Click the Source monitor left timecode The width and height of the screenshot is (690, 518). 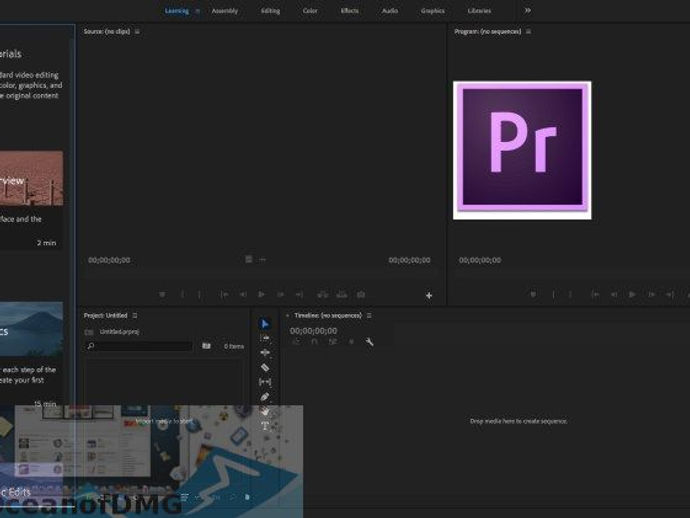coord(109,260)
